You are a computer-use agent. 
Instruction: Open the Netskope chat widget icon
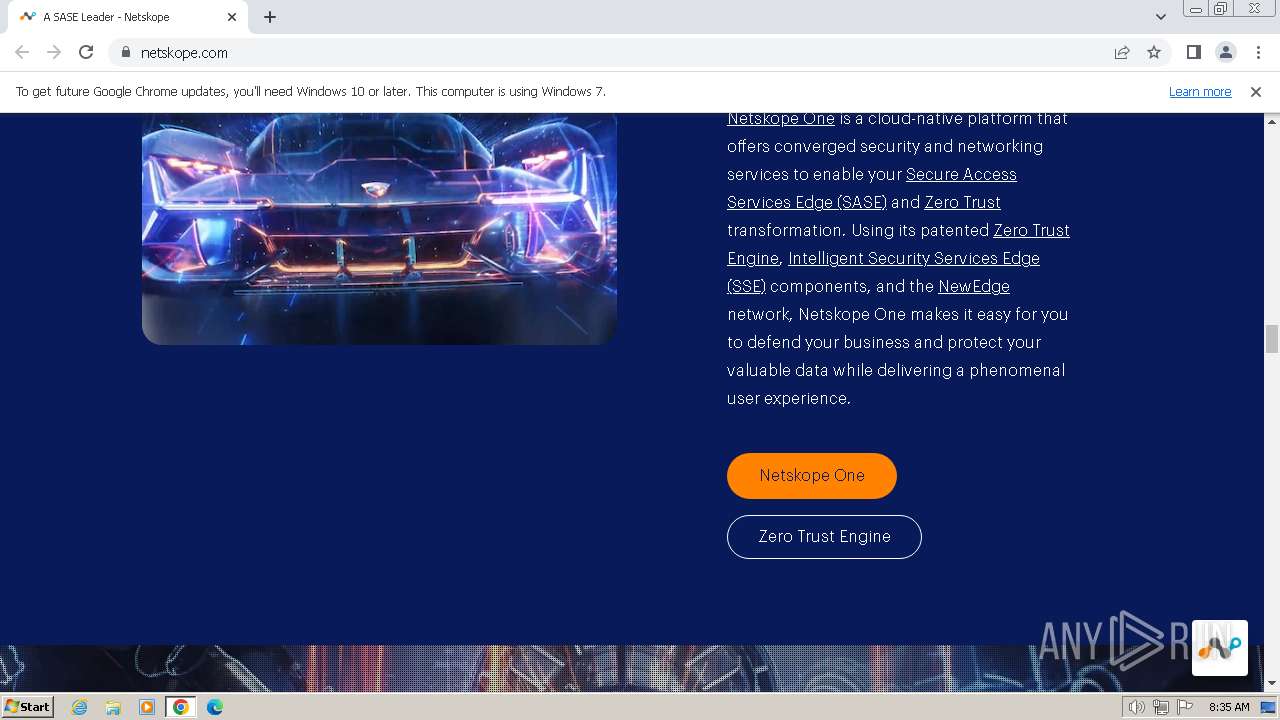(x=1219, y=648)
